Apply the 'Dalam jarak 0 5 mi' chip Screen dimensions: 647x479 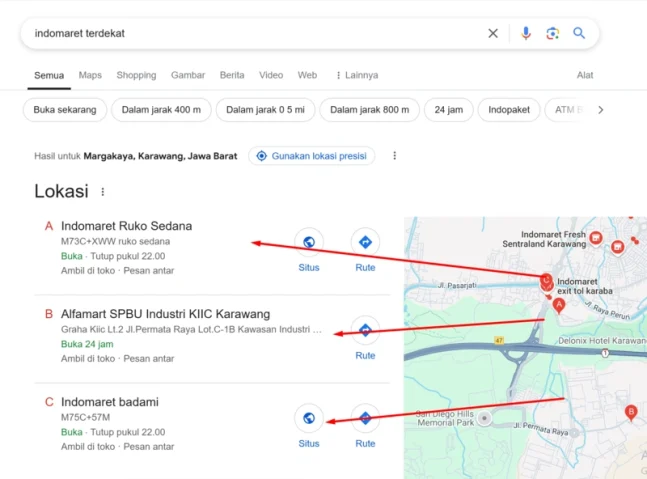[265, 110]
